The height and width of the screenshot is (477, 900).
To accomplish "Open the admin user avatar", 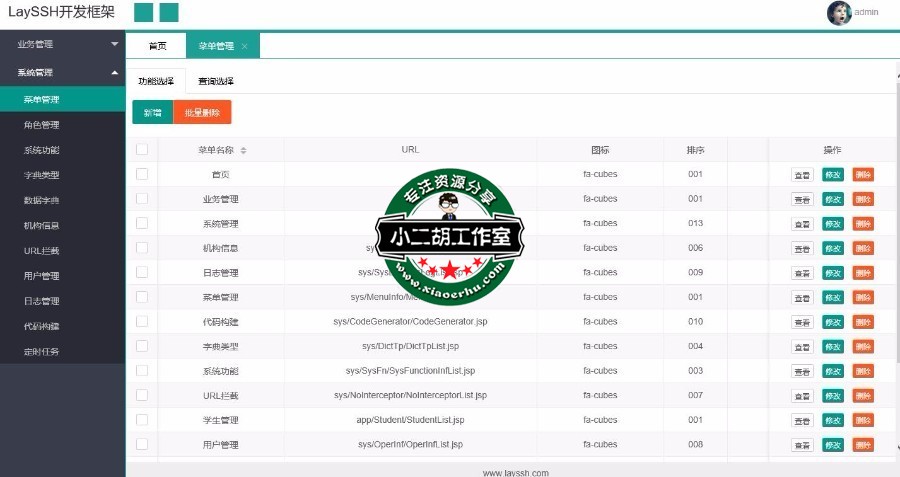I will (838, 13).
